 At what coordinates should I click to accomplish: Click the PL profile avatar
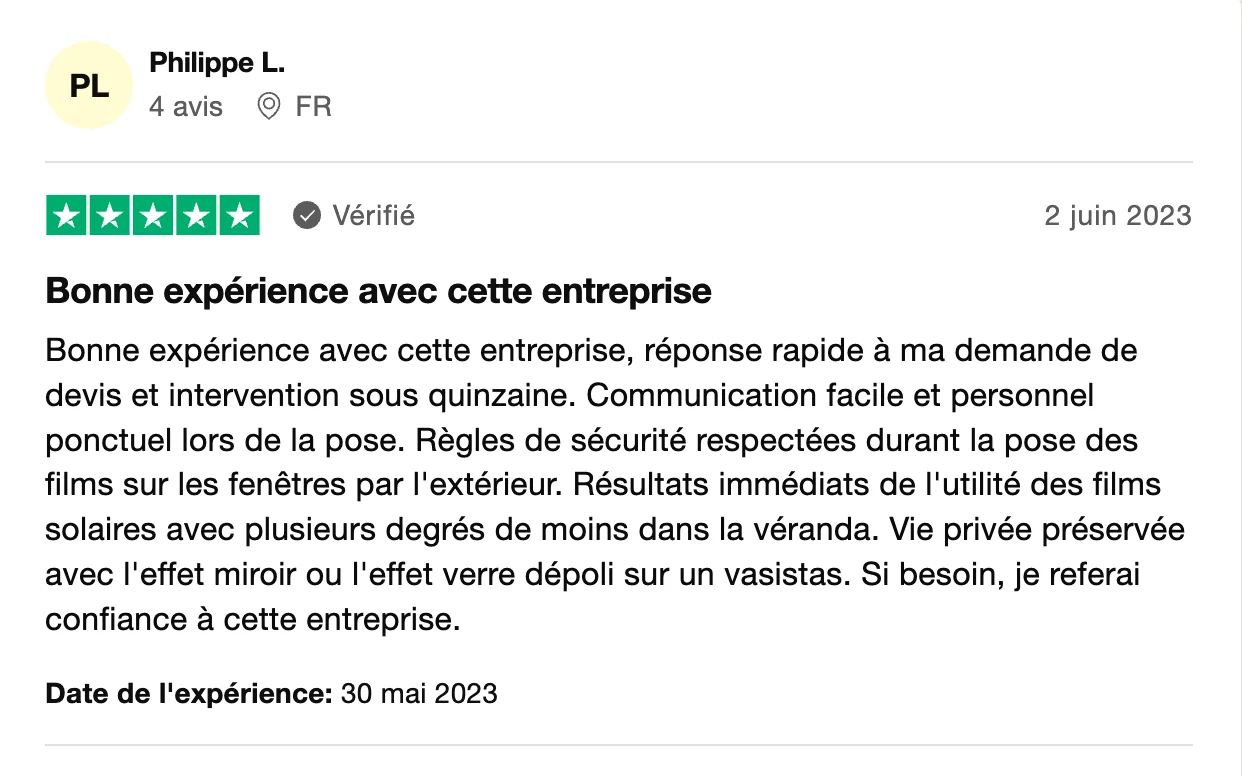click(89, 86)
